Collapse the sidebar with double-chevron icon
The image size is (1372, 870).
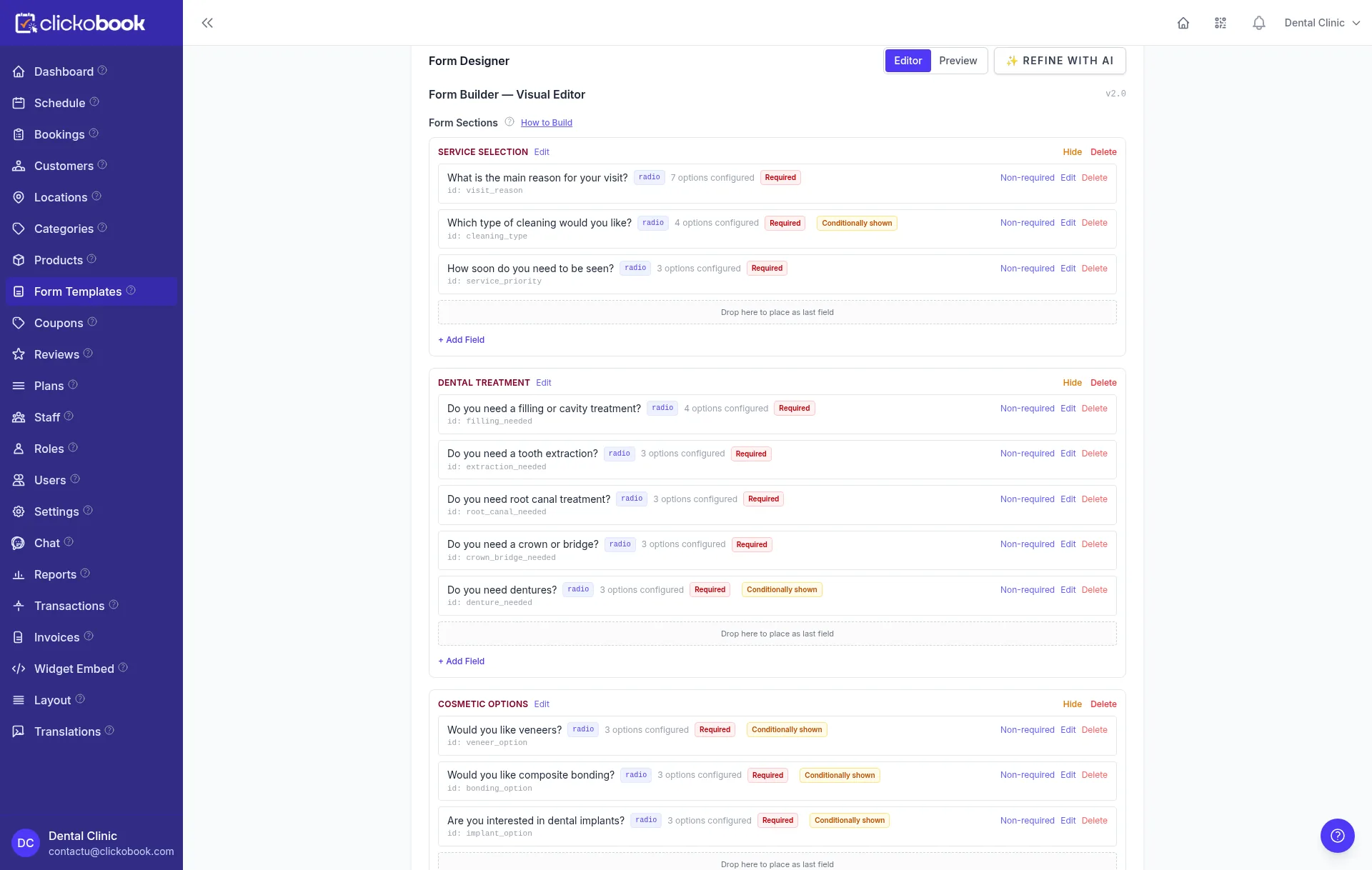click(x=207, y=23)
